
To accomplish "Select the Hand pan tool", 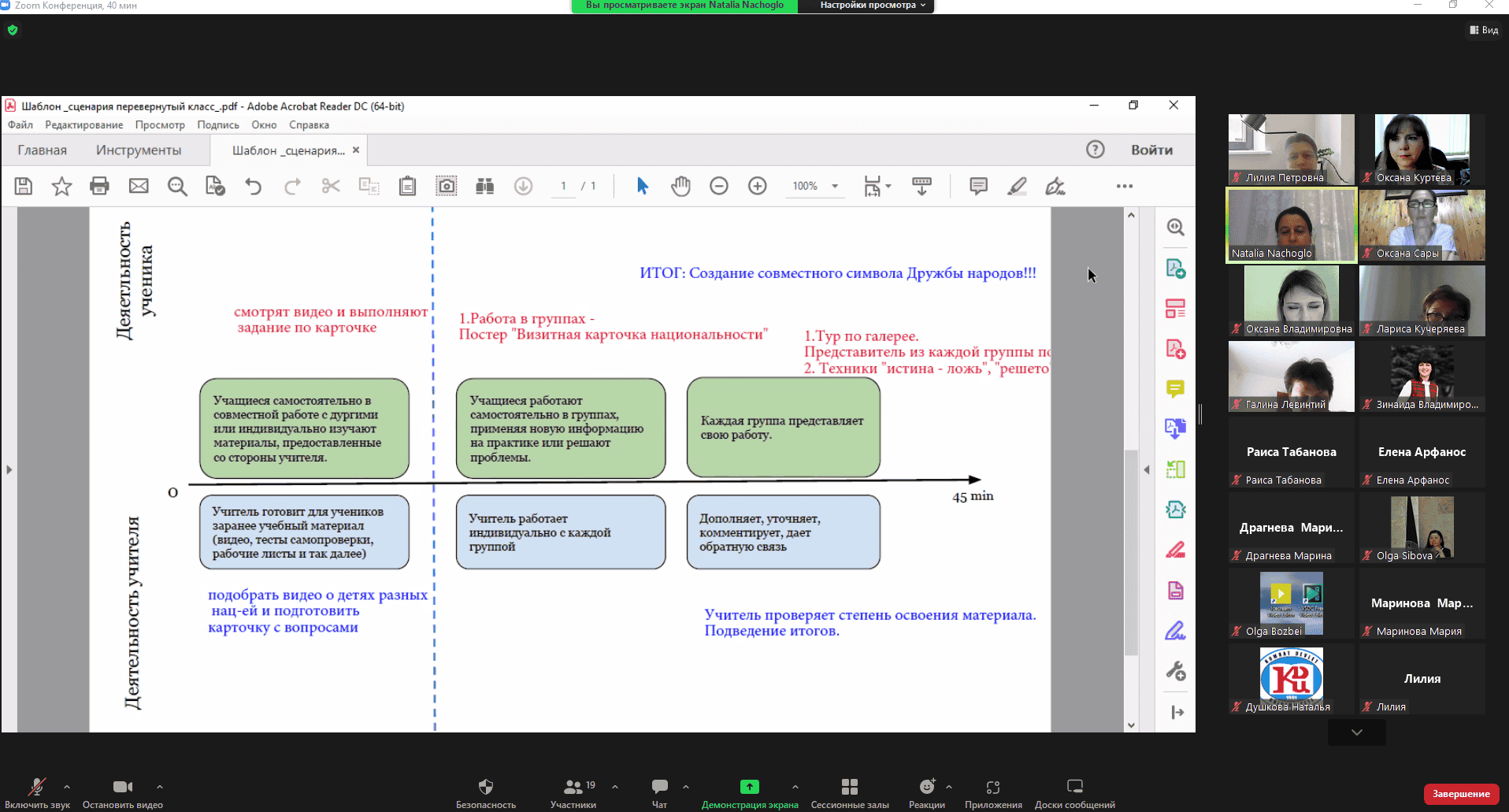I will pos(680,187).
